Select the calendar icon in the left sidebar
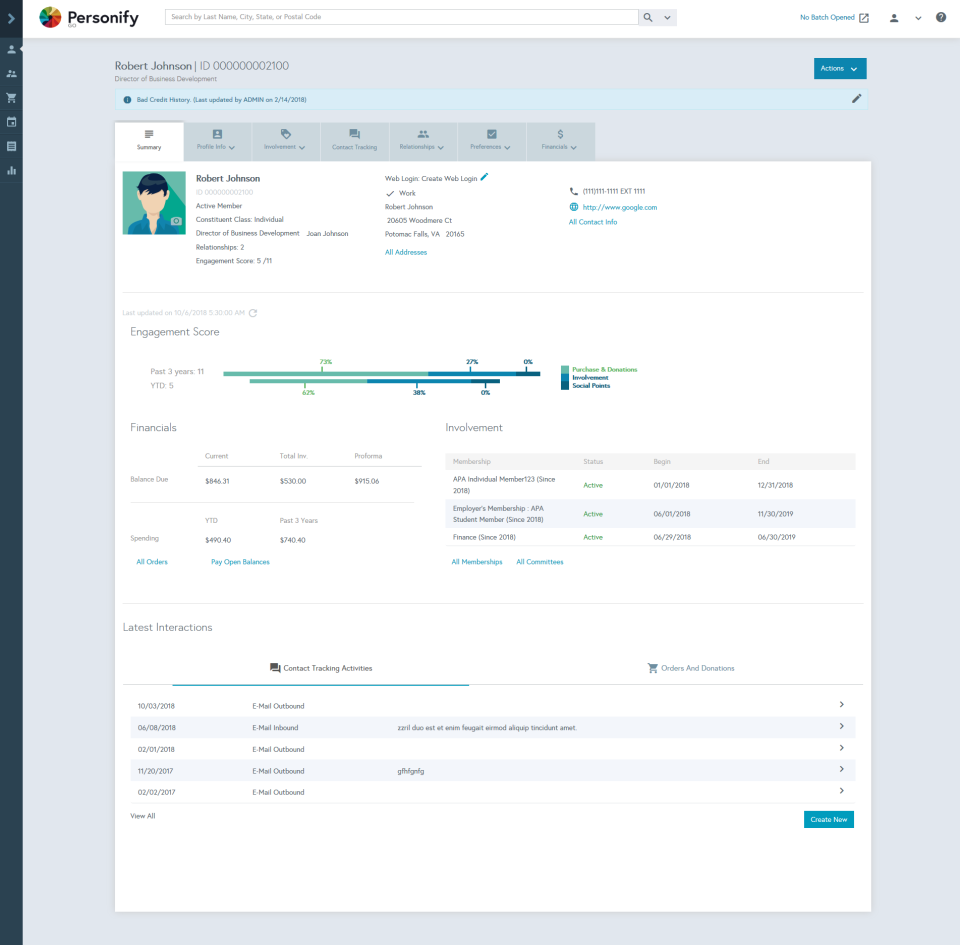The width and height of the screenshot is (960, 945). (11, 121)
